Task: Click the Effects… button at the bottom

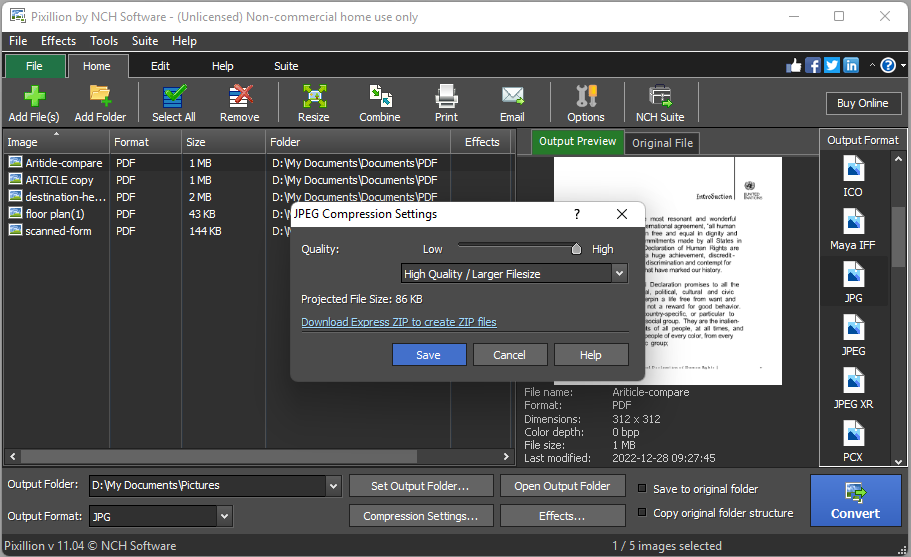Action: (x=562, y=516)
